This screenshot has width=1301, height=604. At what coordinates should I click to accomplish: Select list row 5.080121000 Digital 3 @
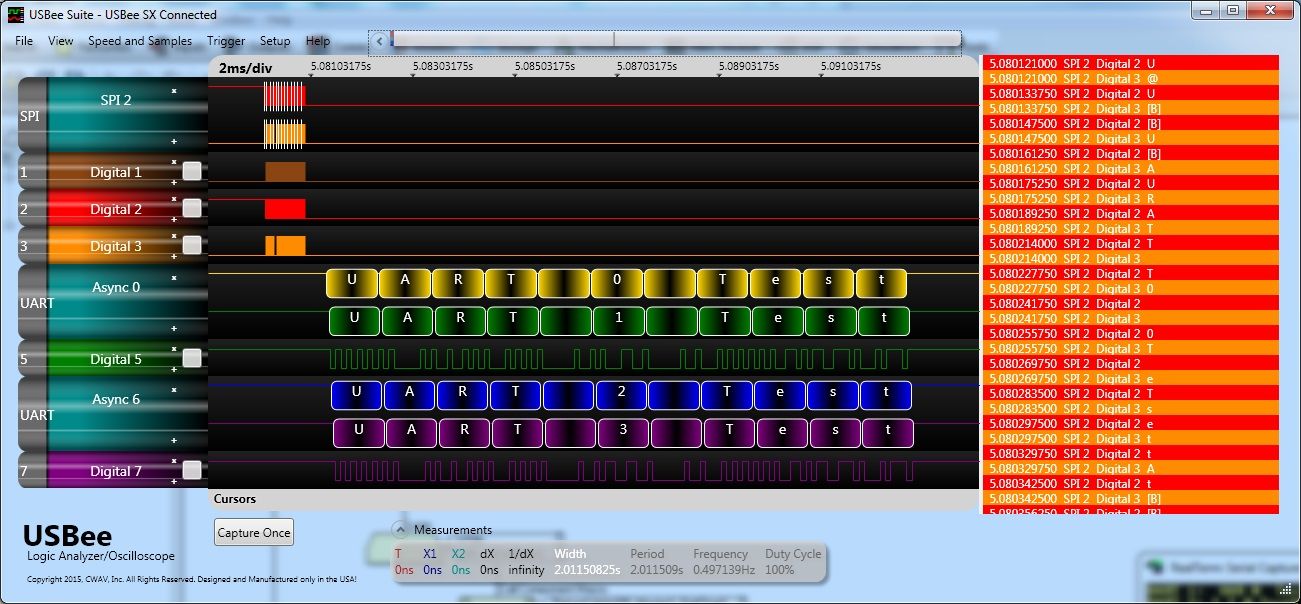point(1132,78)
